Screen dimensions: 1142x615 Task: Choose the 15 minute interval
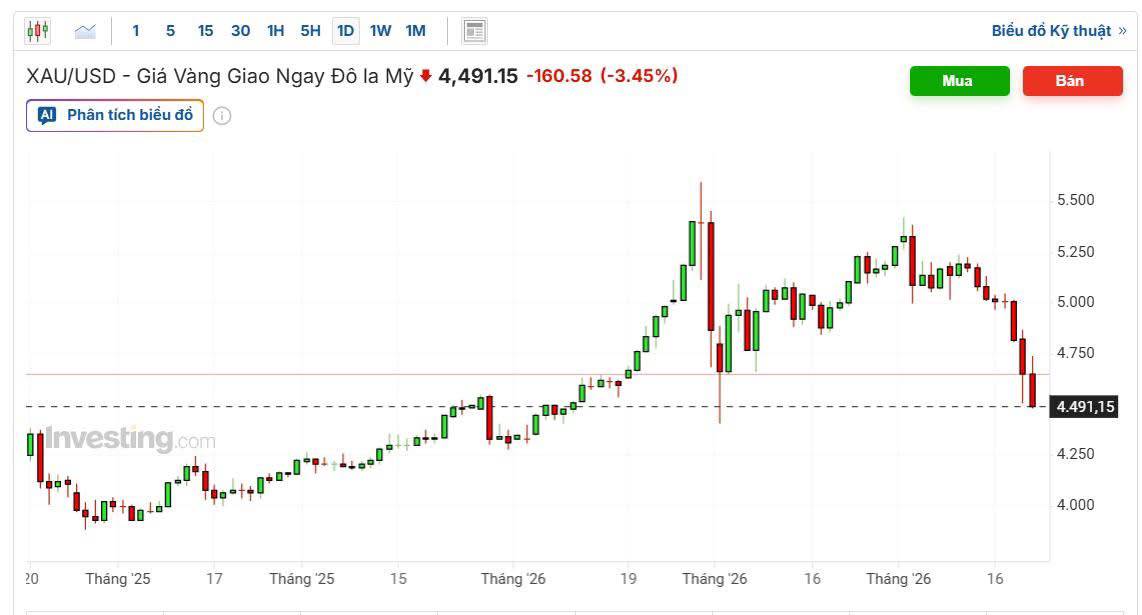[x=205, y=31]
